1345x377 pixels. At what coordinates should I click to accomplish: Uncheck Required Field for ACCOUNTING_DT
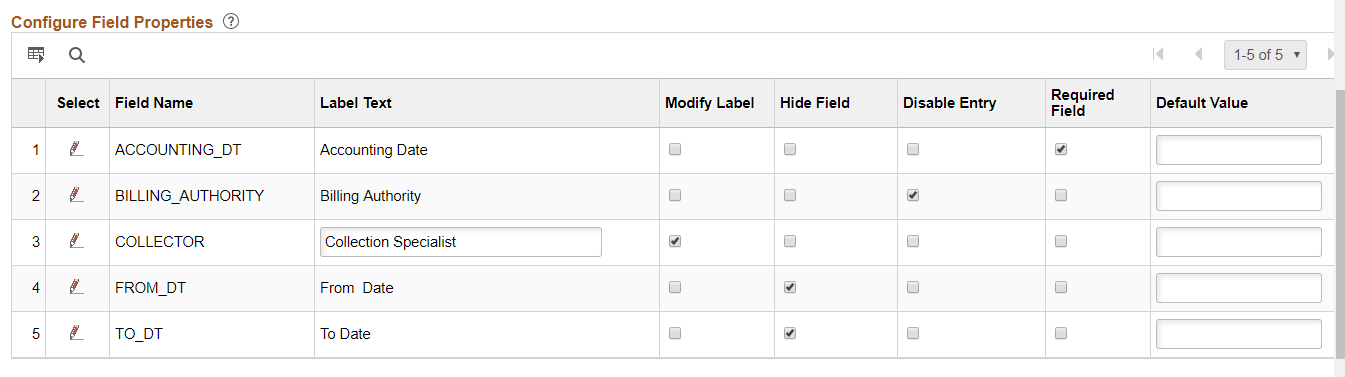tap(1061, 149)
